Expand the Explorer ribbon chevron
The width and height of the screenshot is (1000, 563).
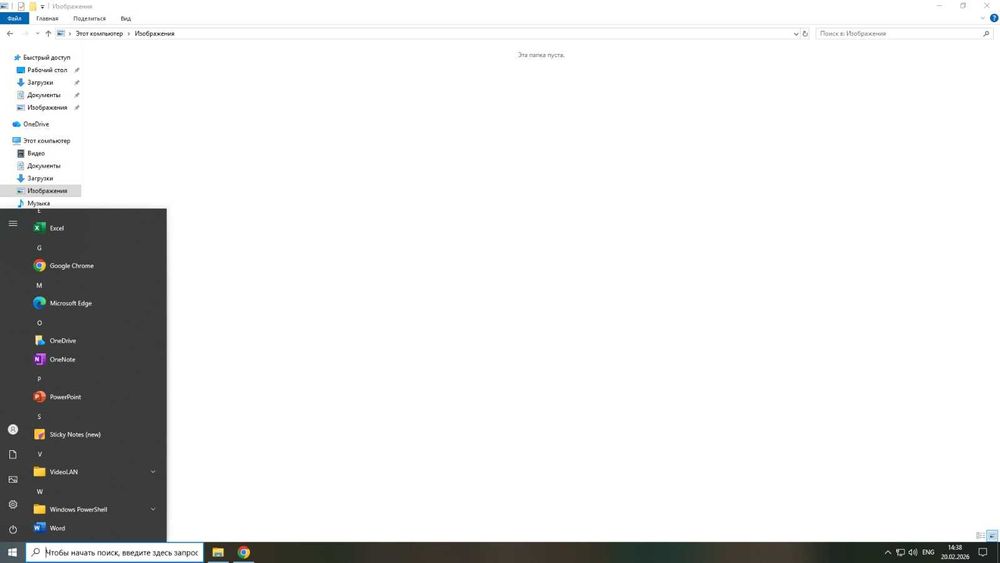coord(983,18)
